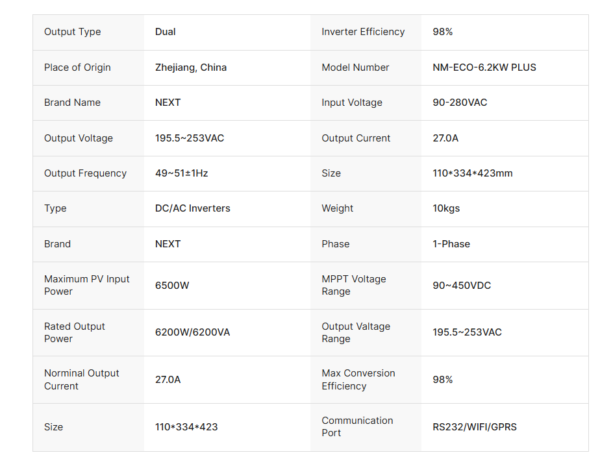Click the 'NM-ECO-6.2KW PLUS' model number
This screenshot has width=600, height=468.
click(x=482, y=68)
